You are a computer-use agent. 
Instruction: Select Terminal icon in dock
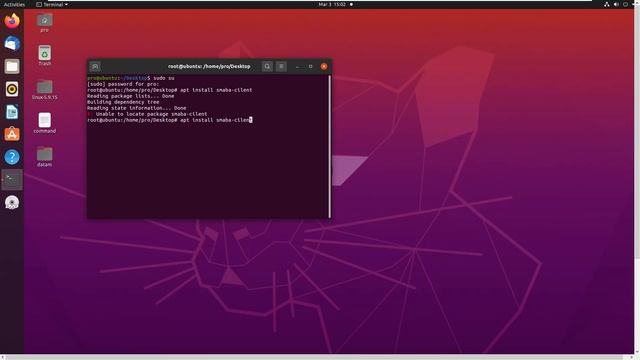tap(12, 180)
